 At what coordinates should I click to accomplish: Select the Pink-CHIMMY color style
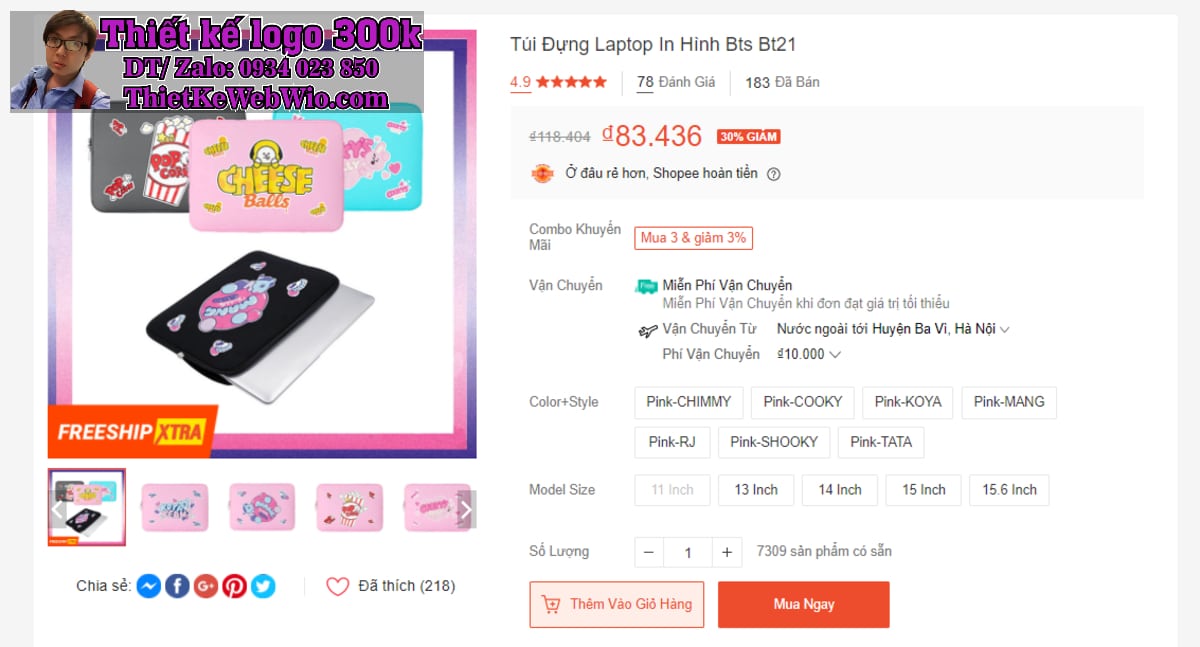pyautogui.click(x=688, y=402)
